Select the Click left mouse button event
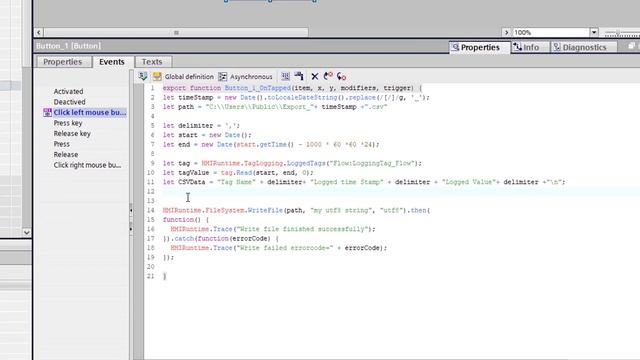This screenshot has width=640, height=360. 89,112
